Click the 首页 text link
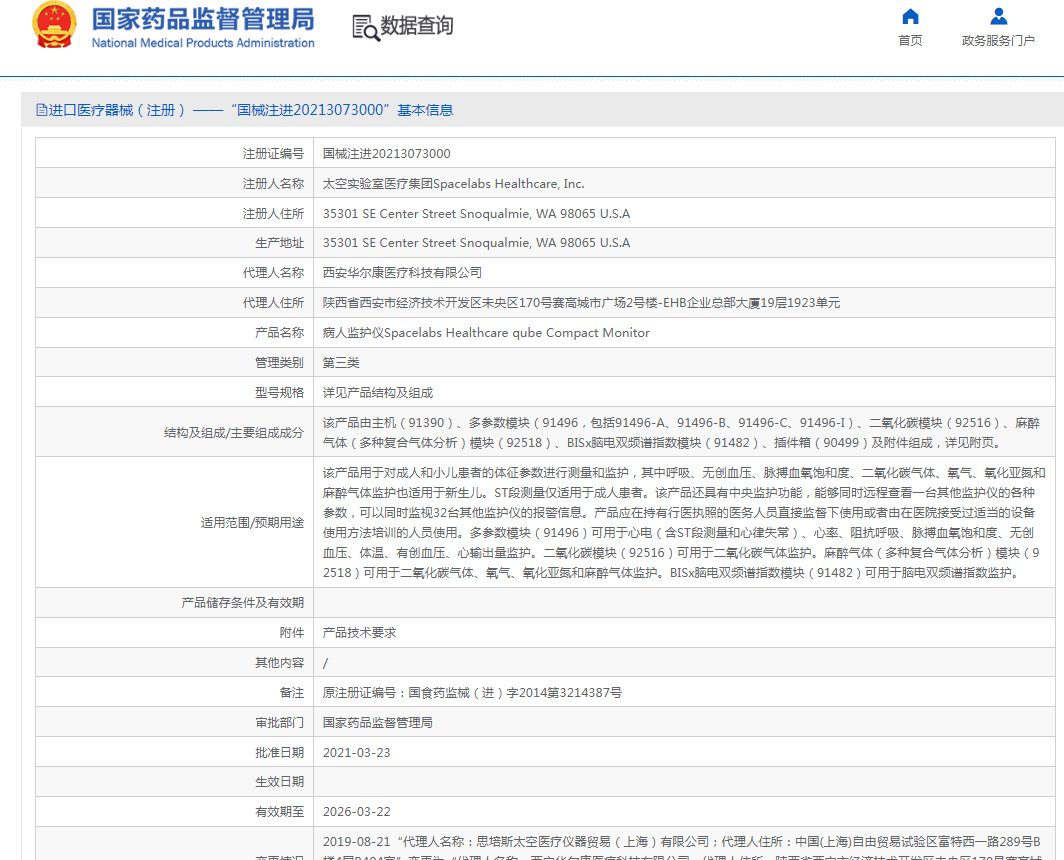Image resolution: width=1064 pixels, height=860 pixels. pos(910,41)
